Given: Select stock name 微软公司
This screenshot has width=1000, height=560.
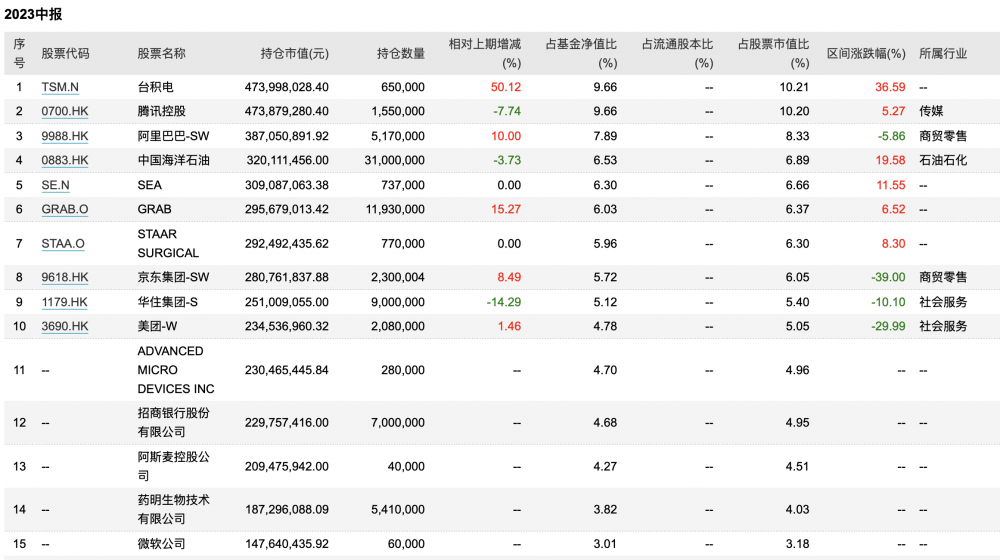Looking at the screenshot, I should point(161,544).
